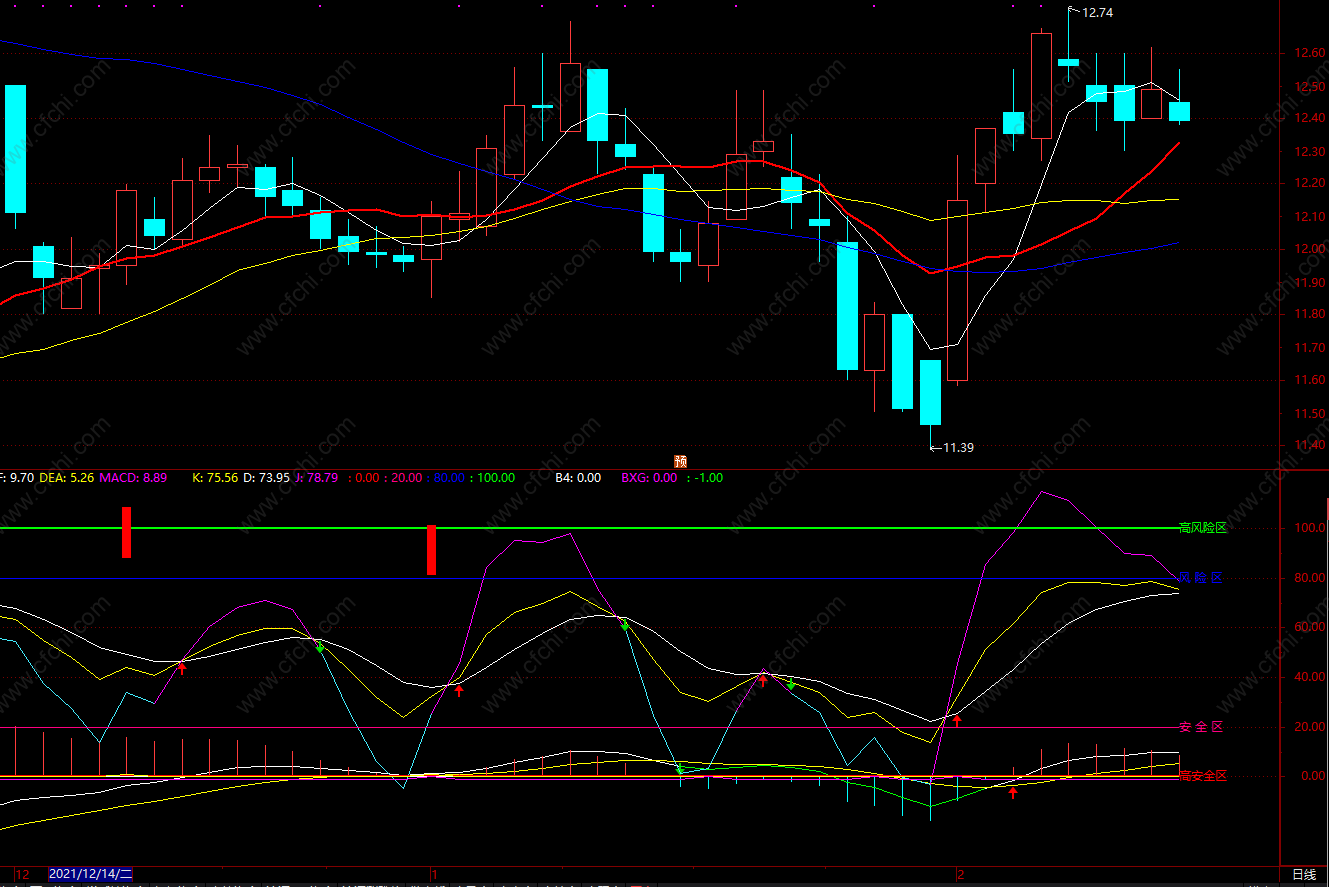The width and height of the screenshot is (1329, 887).
Task: Click the 2021/12/14/二 date label
Action: click(91, 874)
